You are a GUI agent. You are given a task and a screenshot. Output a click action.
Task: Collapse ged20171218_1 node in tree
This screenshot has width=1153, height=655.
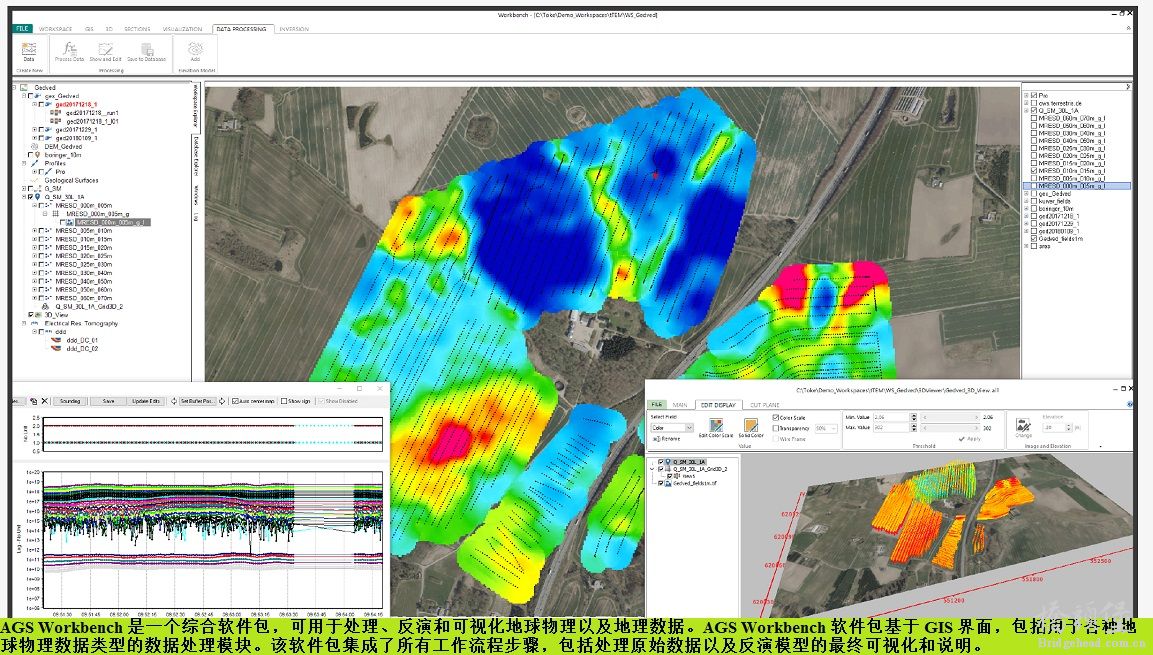35,104
